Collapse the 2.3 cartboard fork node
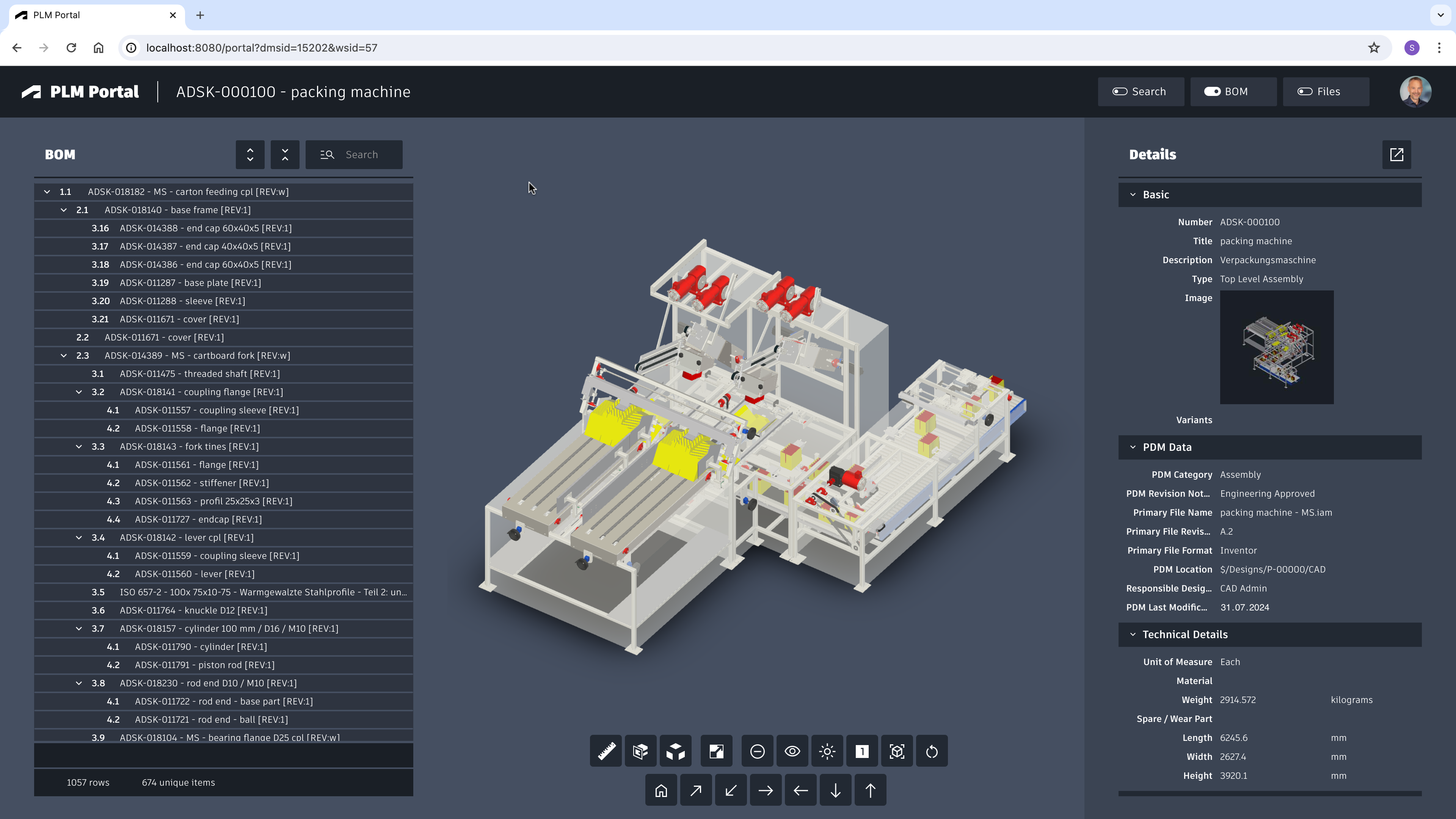Screen dimensions: 1456x819 click(x=64, y=356)
